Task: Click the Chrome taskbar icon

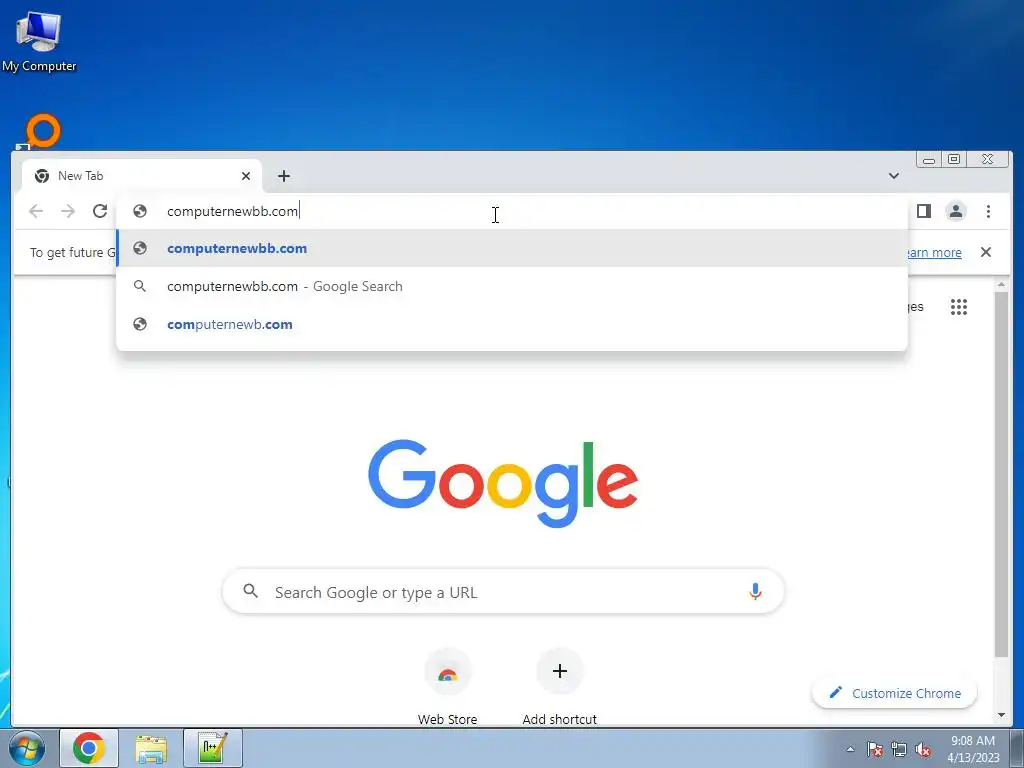Action: pos(89,748)
